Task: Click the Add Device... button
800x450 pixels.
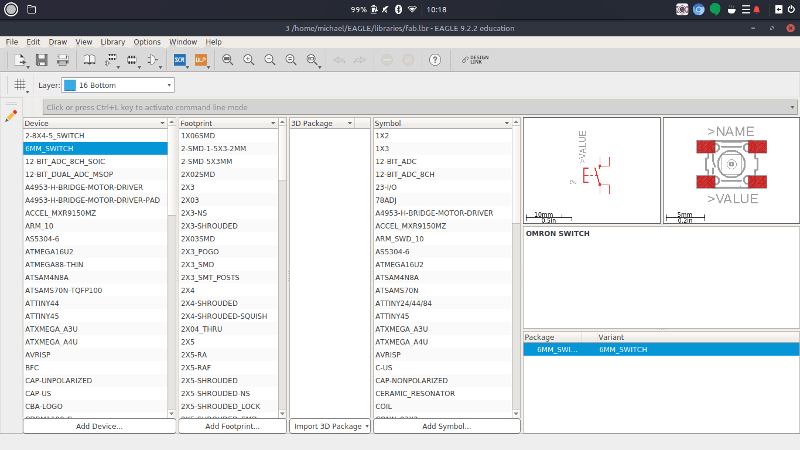Action: 99,426
